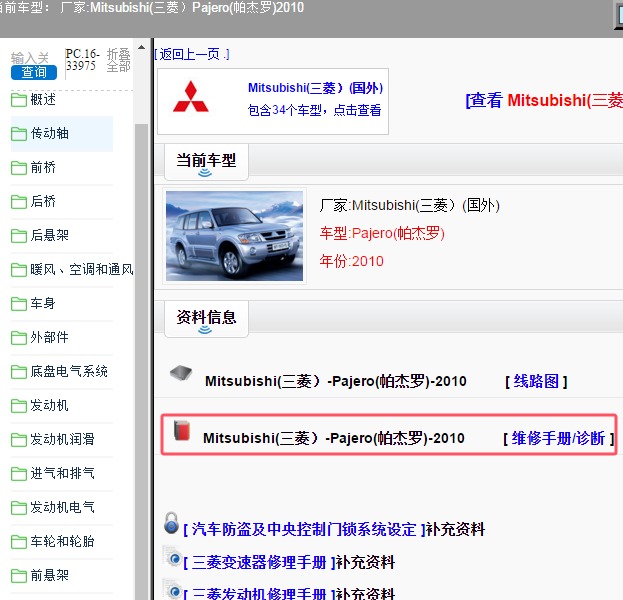Click the folder icon beside 前桥
623x600 pixels.
click(19, 168)
